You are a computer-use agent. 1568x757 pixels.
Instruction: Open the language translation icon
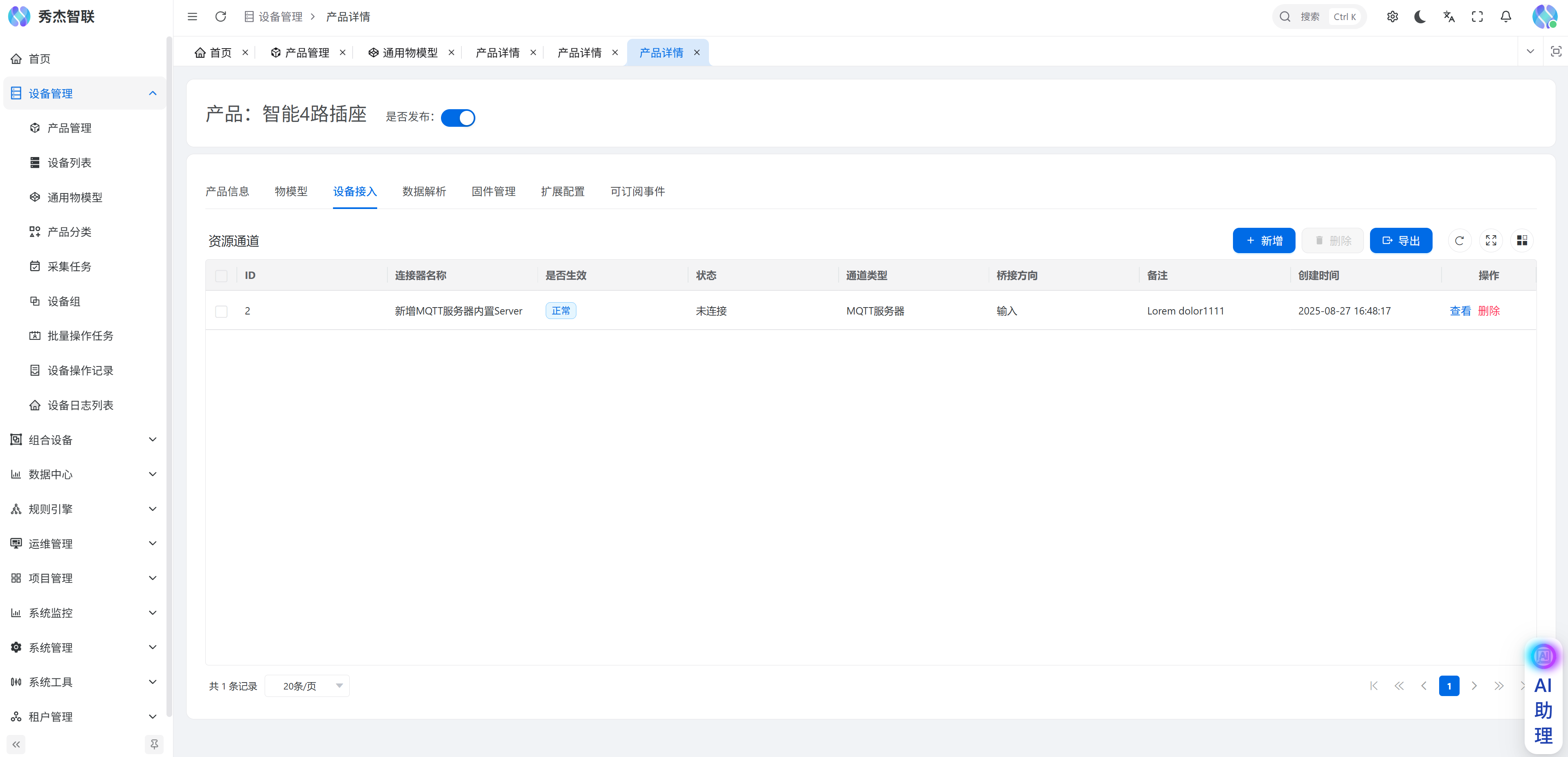[x=1449, y=16]
